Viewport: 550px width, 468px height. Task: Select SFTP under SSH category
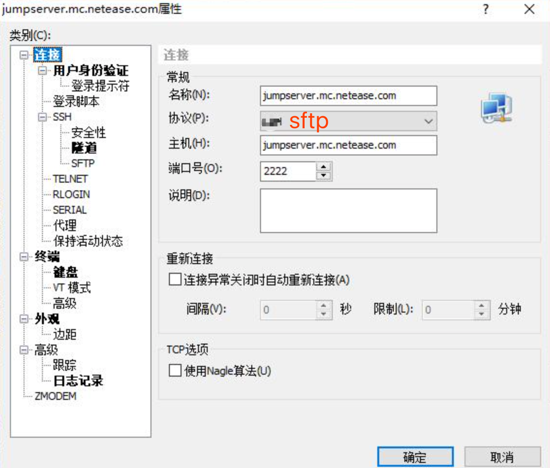pyautogui.click(x=83, y=163)
